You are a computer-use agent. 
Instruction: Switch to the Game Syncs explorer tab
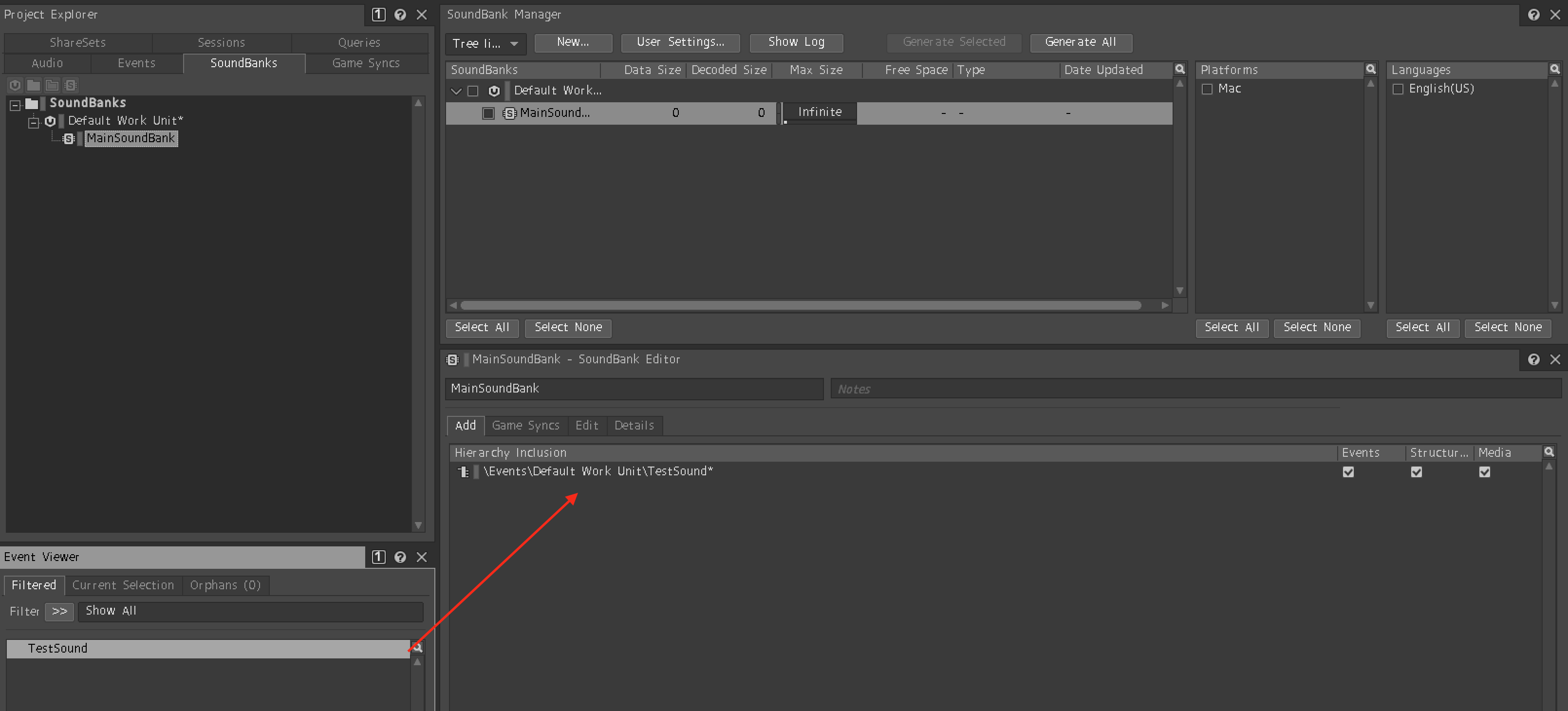pos(366,63)
